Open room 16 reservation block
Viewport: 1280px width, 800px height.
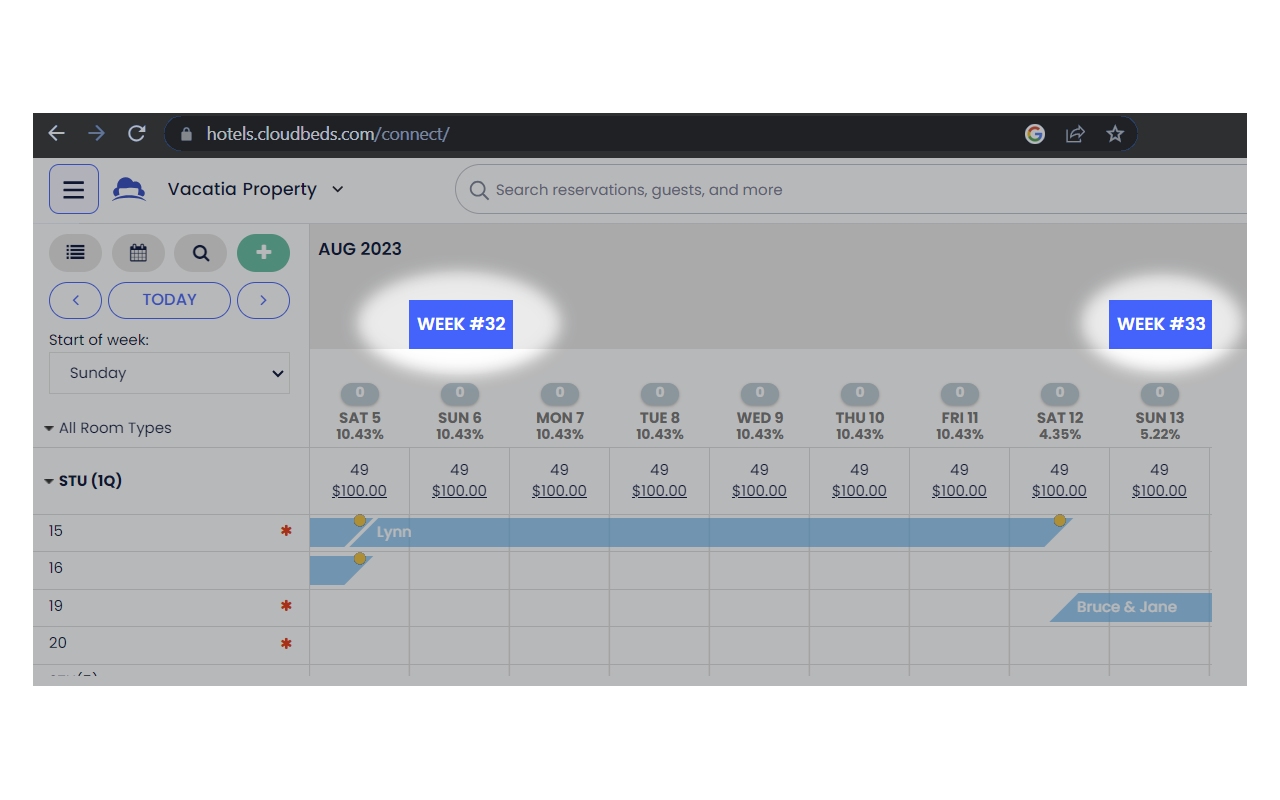[x=340, y=570]
